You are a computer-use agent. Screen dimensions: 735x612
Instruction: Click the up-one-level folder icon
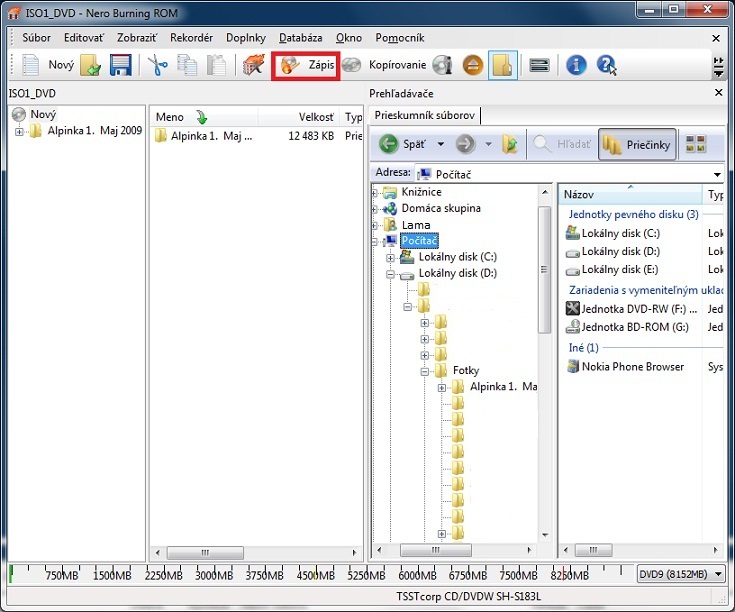coord(510,144)
